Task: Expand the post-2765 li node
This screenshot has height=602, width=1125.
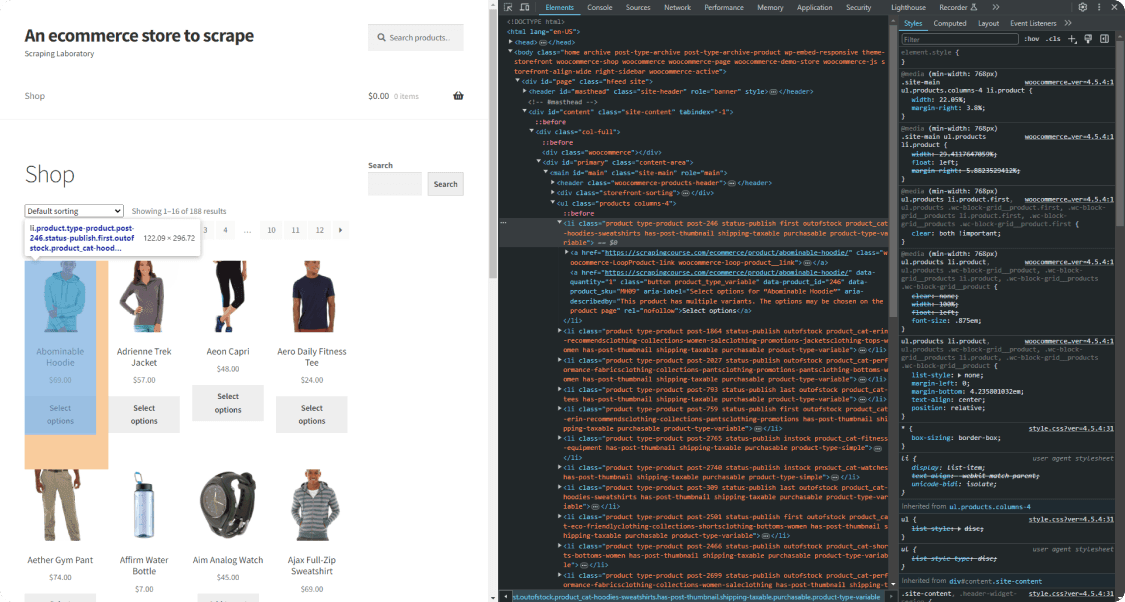Action: [x=560, y=438]
